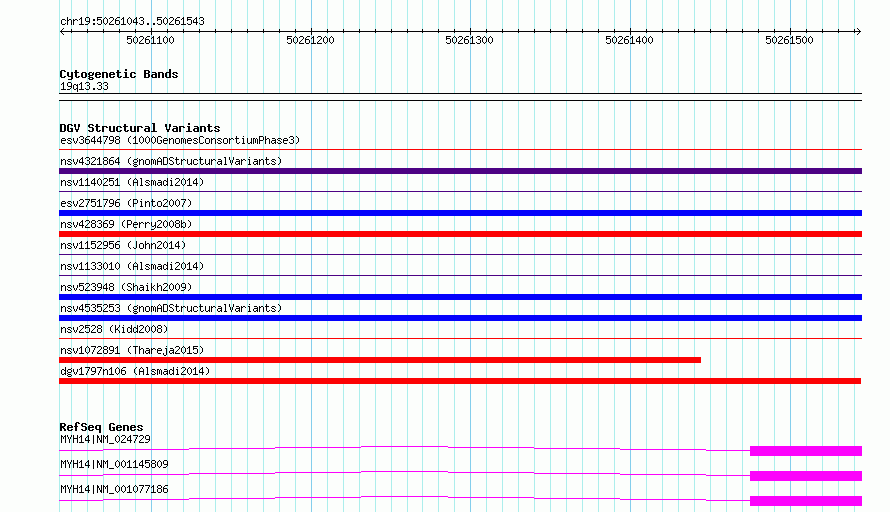Select the RefSeq Genes track title
Viewport: 890px width, 512px height.
pyautogui.click(x=102, y=427)
